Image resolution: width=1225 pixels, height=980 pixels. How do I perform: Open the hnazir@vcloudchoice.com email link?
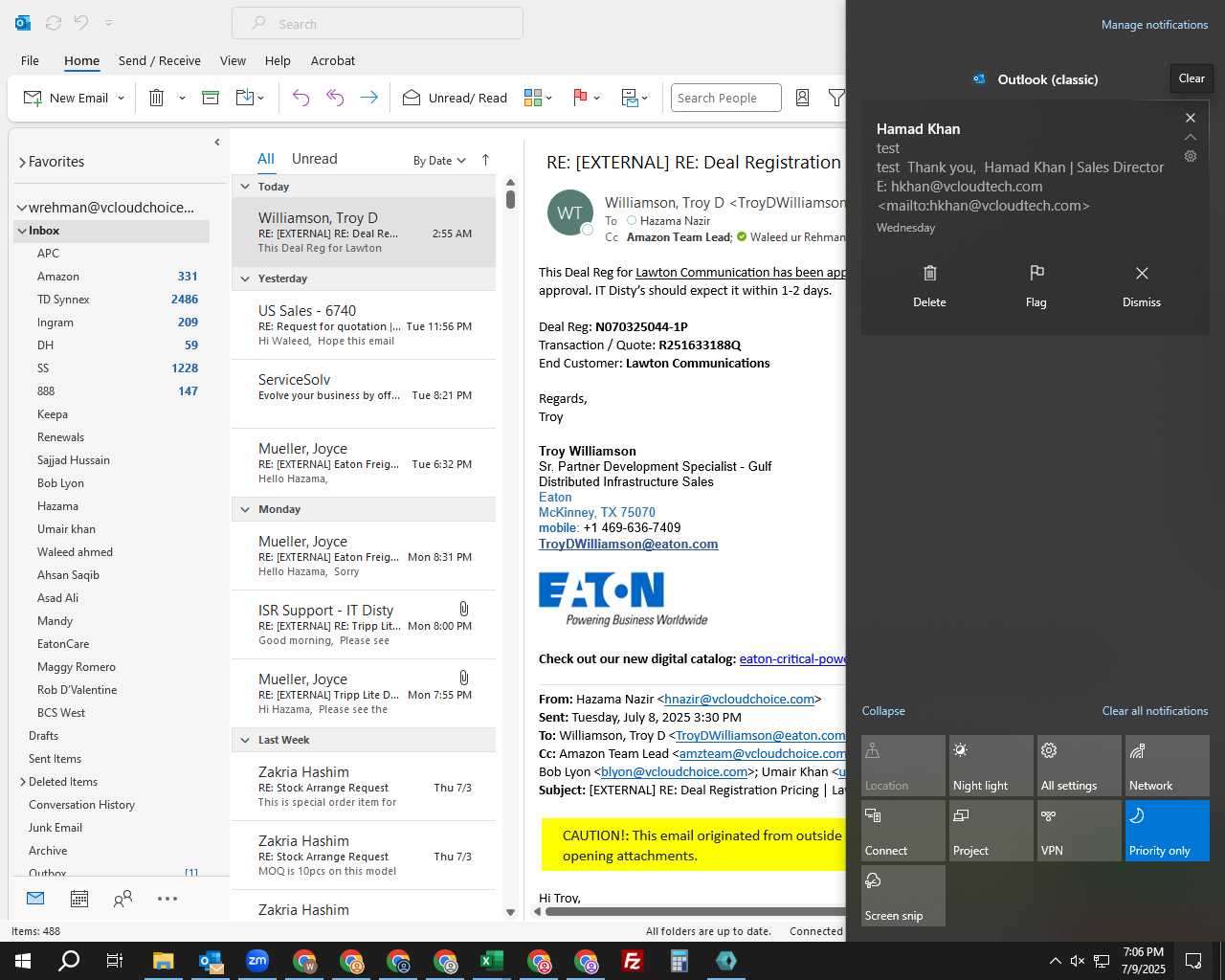[x=739, y=700]
